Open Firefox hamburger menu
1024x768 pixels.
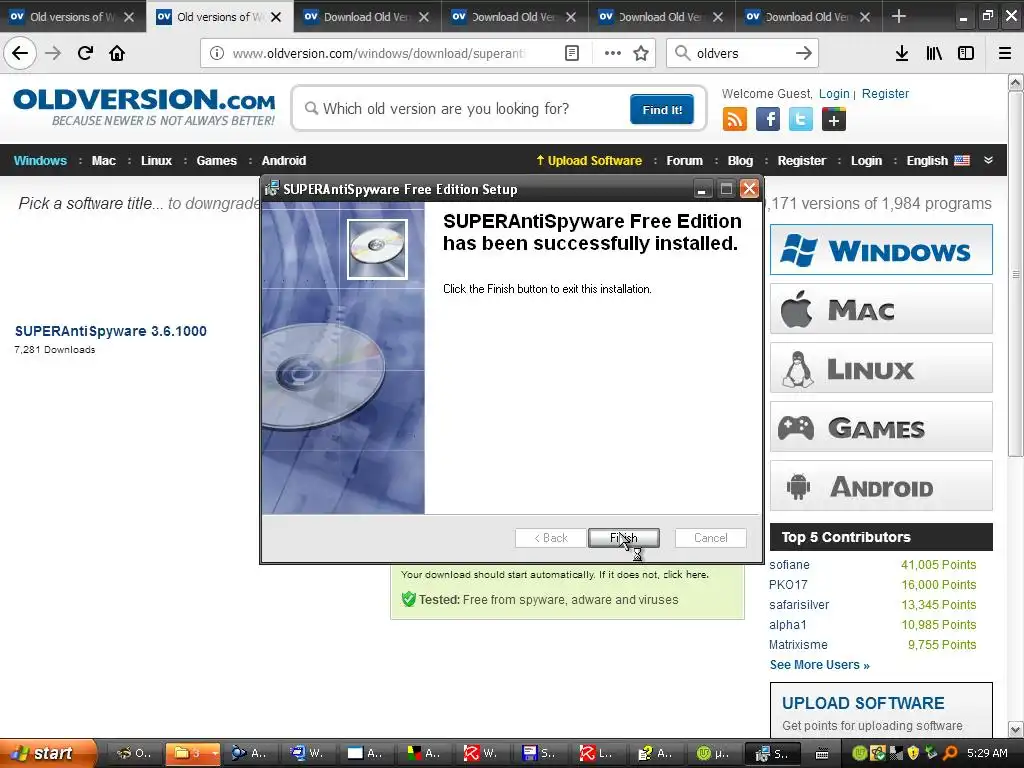(1005, 53)
